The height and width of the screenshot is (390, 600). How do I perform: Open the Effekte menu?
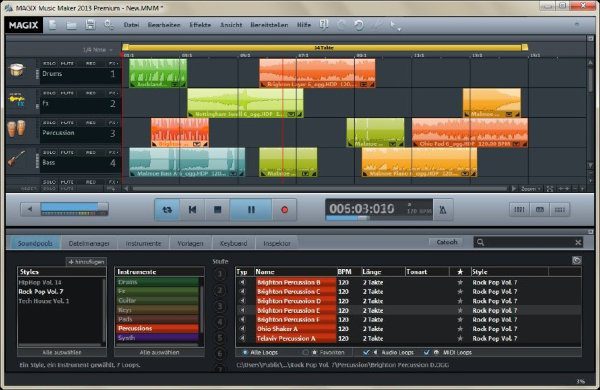click(x=200, y=25)
